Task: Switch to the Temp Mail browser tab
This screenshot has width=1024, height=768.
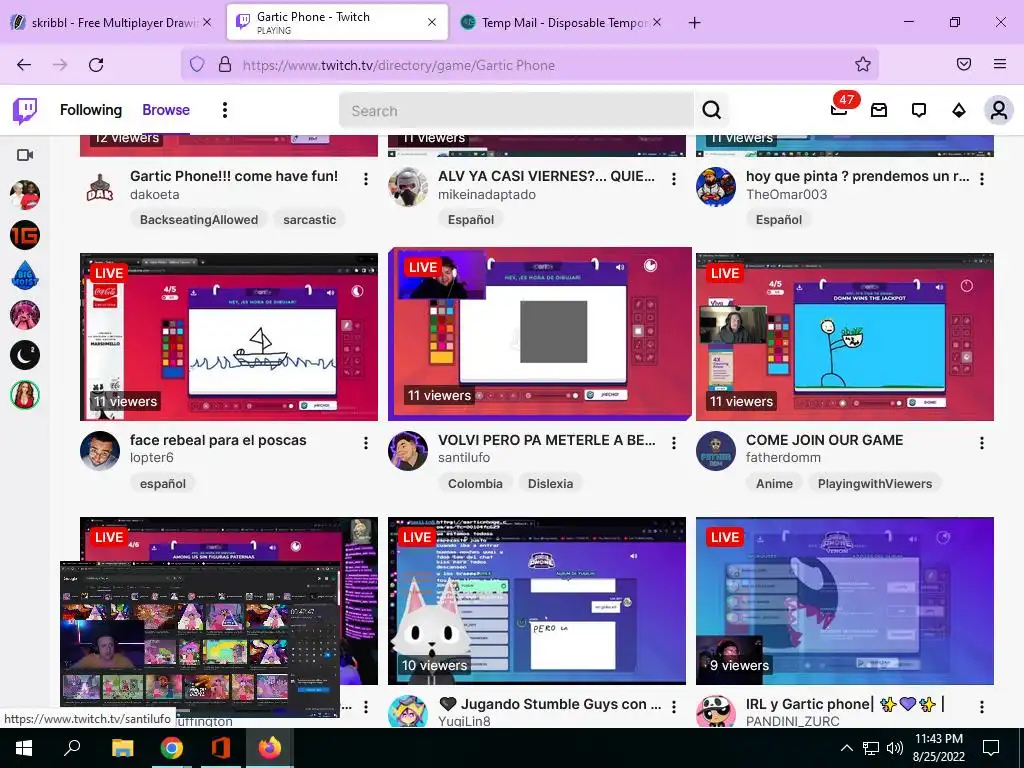Action: tap(562, 22)
